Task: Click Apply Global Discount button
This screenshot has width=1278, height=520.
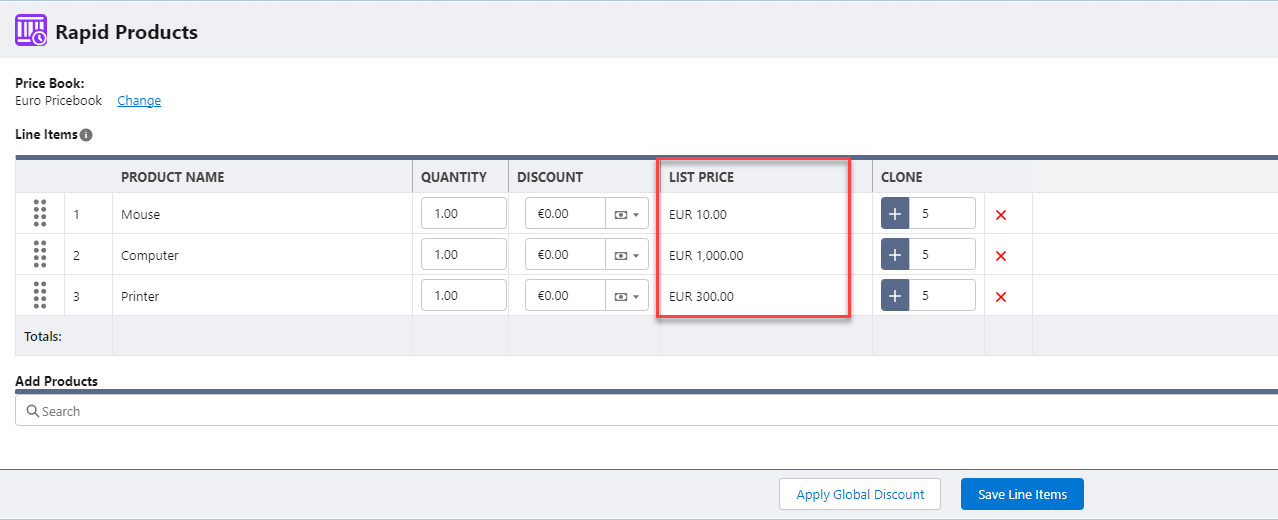Action: click(x=860, y=494)
